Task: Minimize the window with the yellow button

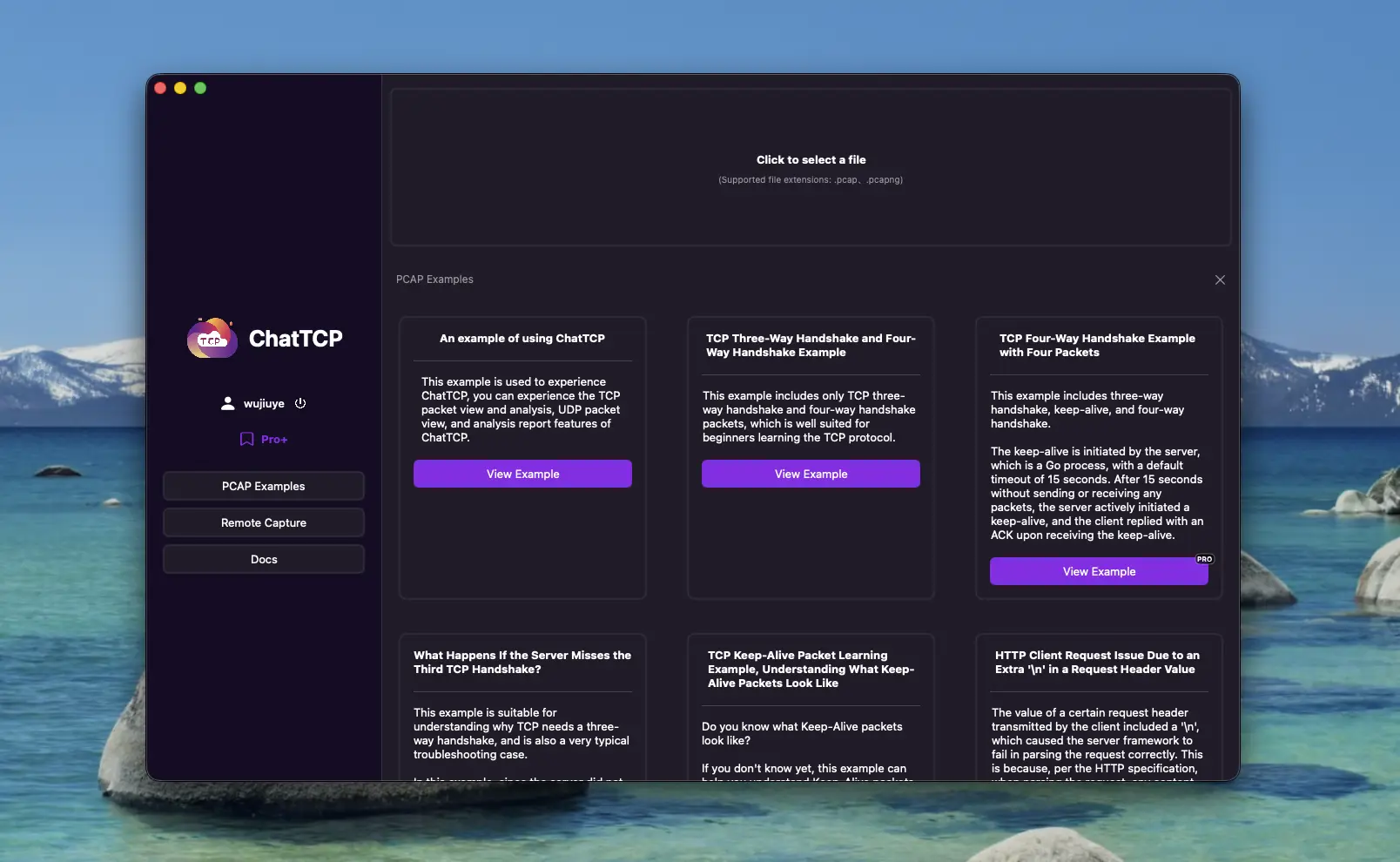Action: pos(180,88)
